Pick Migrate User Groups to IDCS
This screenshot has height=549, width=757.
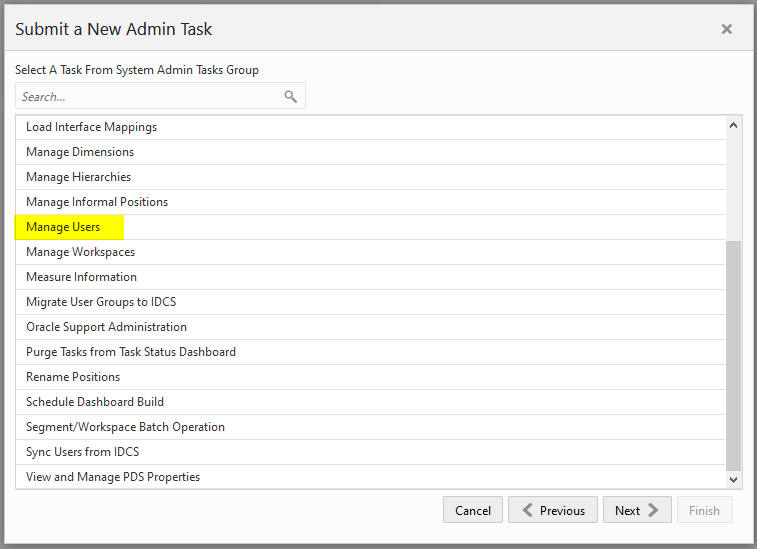[371, 302]
